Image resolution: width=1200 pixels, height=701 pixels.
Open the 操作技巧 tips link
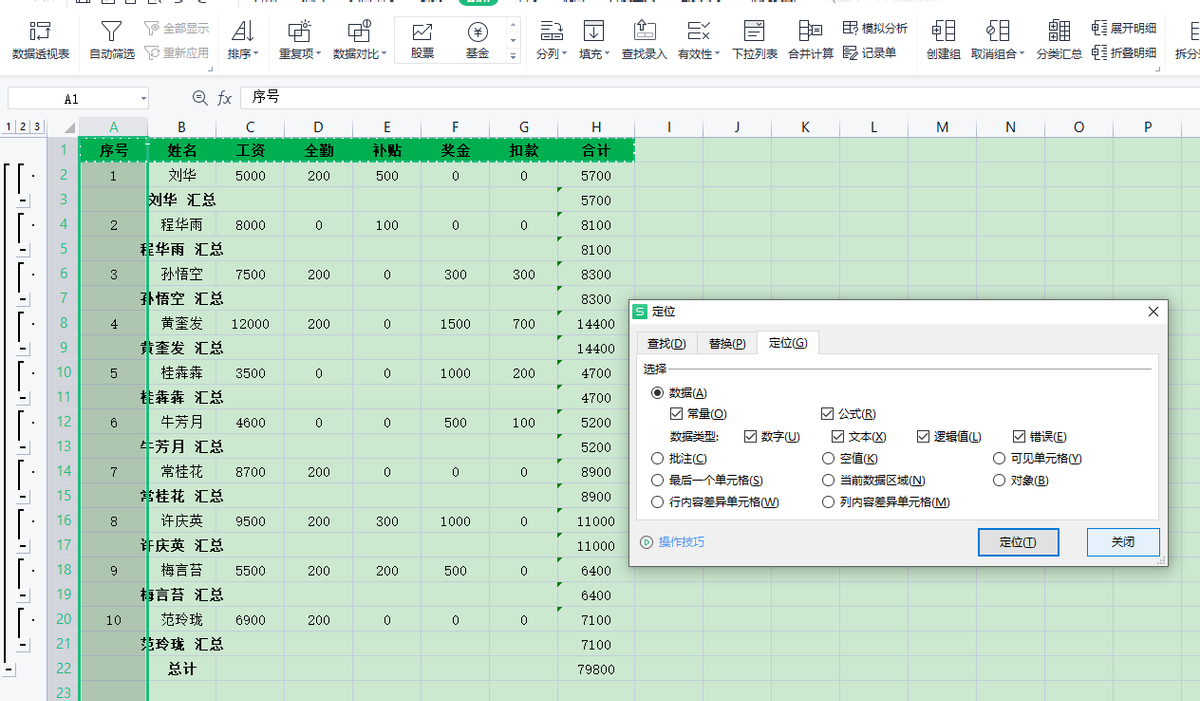click(681, 542)
